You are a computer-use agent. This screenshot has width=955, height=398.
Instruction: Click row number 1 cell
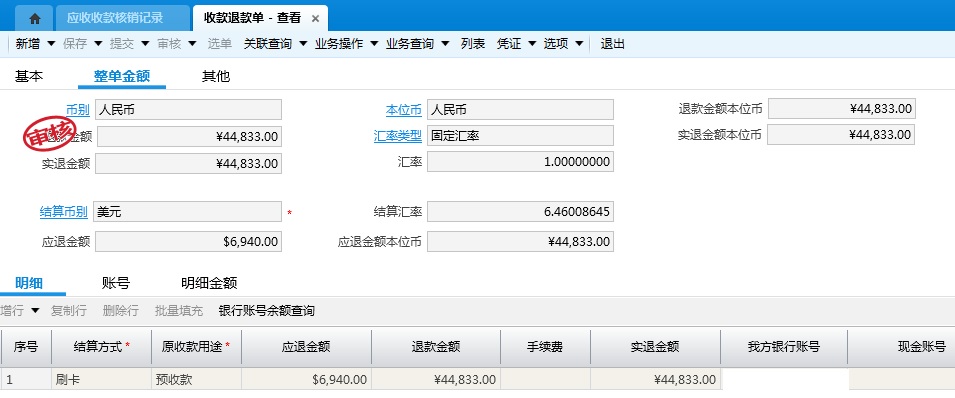click(x=26, y=380)
